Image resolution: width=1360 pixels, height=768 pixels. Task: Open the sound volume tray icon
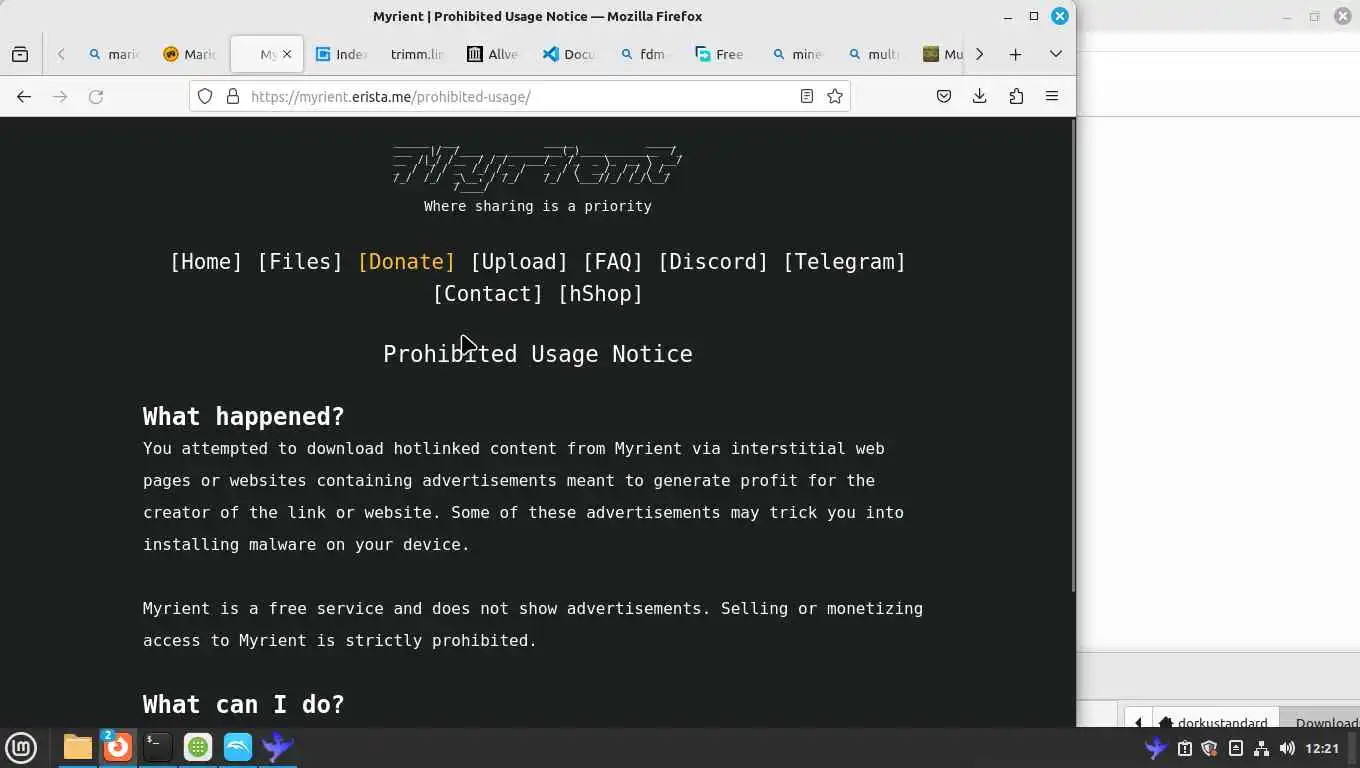(x=1287, y=748)
